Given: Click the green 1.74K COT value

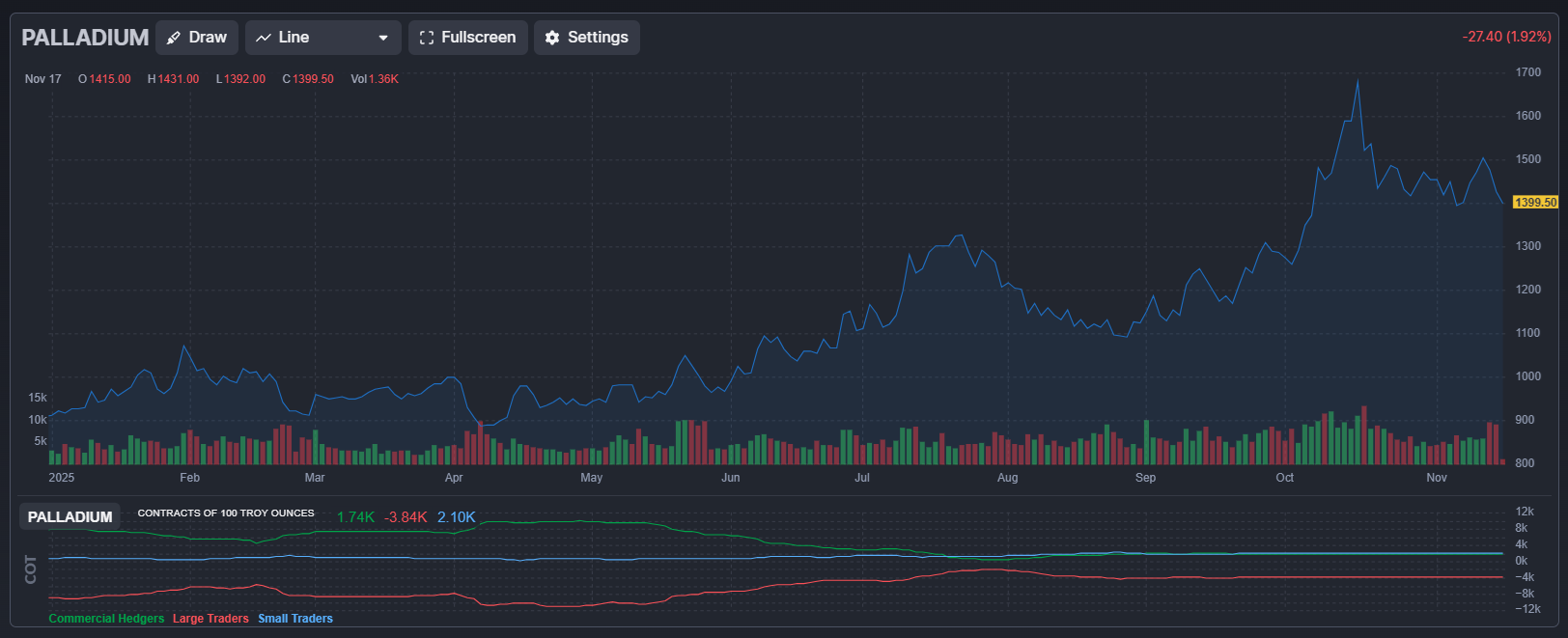Looking at the screenshot, I should click(x=355, y=517).
